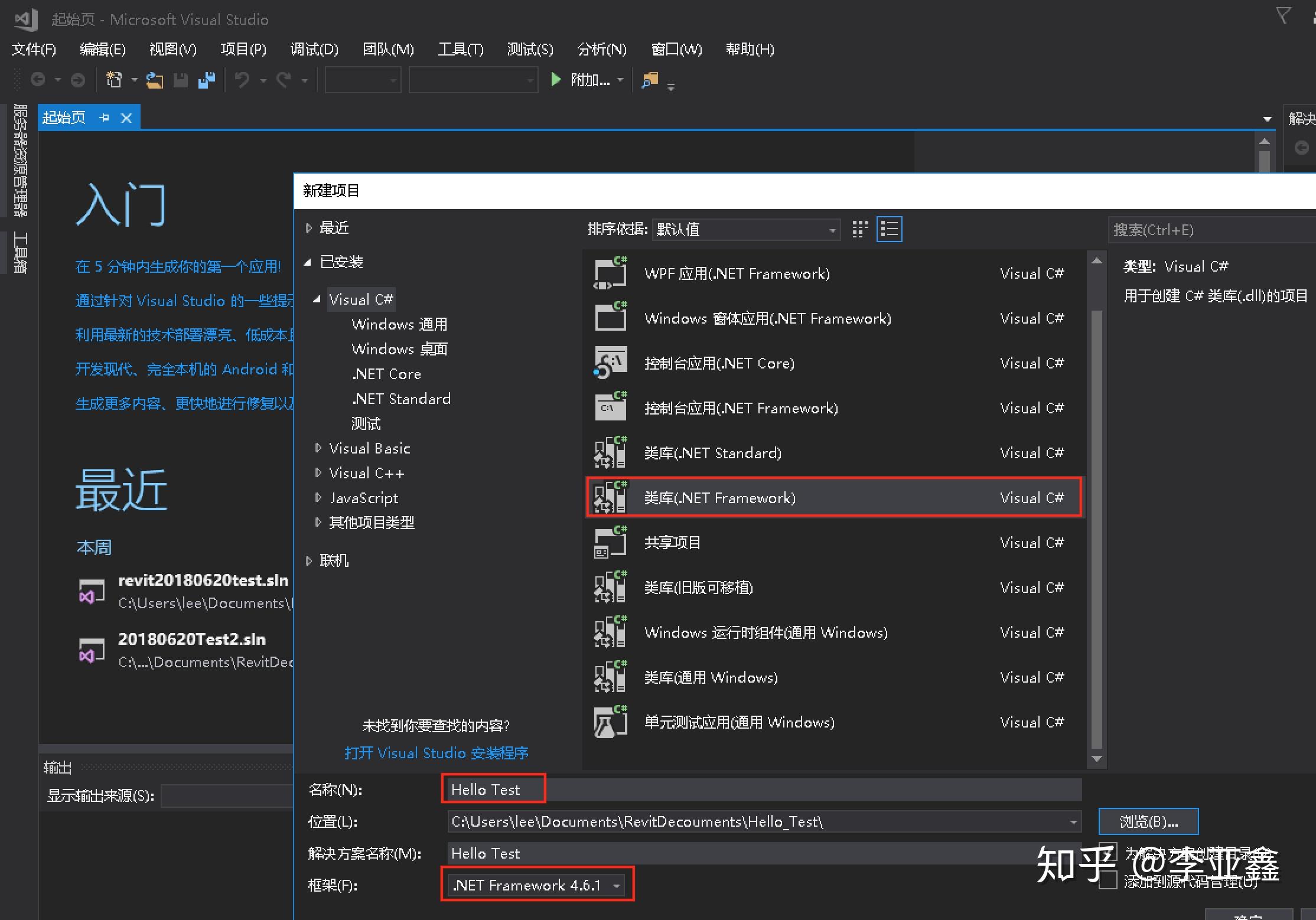Click the Save All icon
The image size is (1316, 920).
(x=207, y=80)
